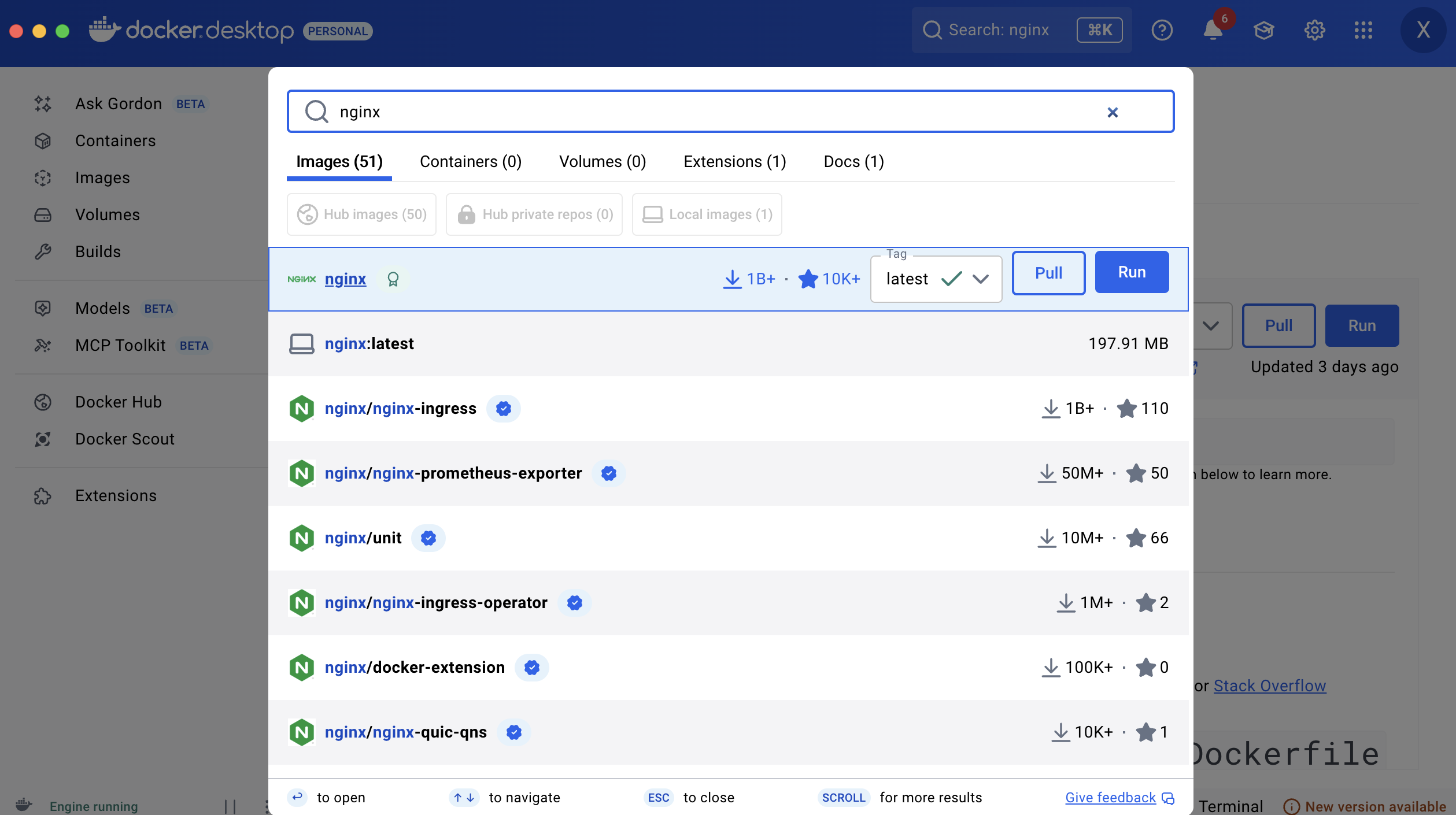Click verified badge on nginx/docker-extension
The width and height of the screenshot is (1456, 815).
532,668
